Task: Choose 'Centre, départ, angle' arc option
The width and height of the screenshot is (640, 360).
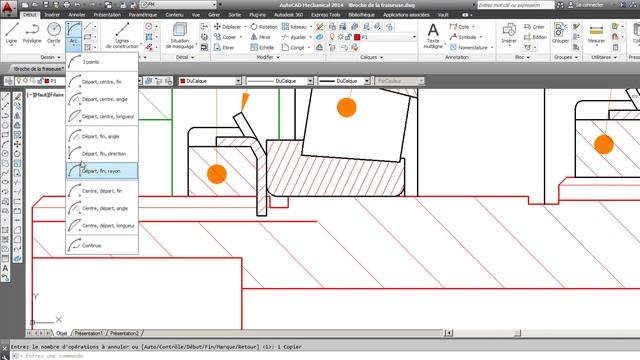Action: tap(102, 208)
